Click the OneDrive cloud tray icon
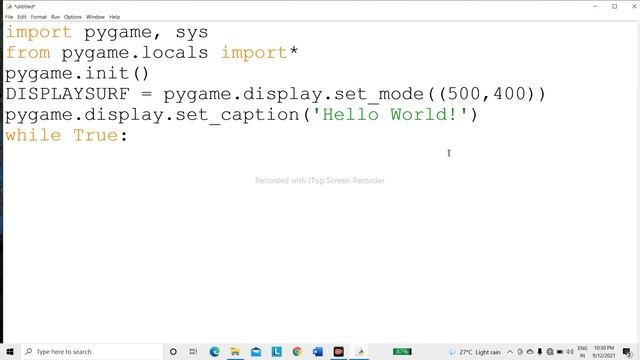 click(530, 352)
